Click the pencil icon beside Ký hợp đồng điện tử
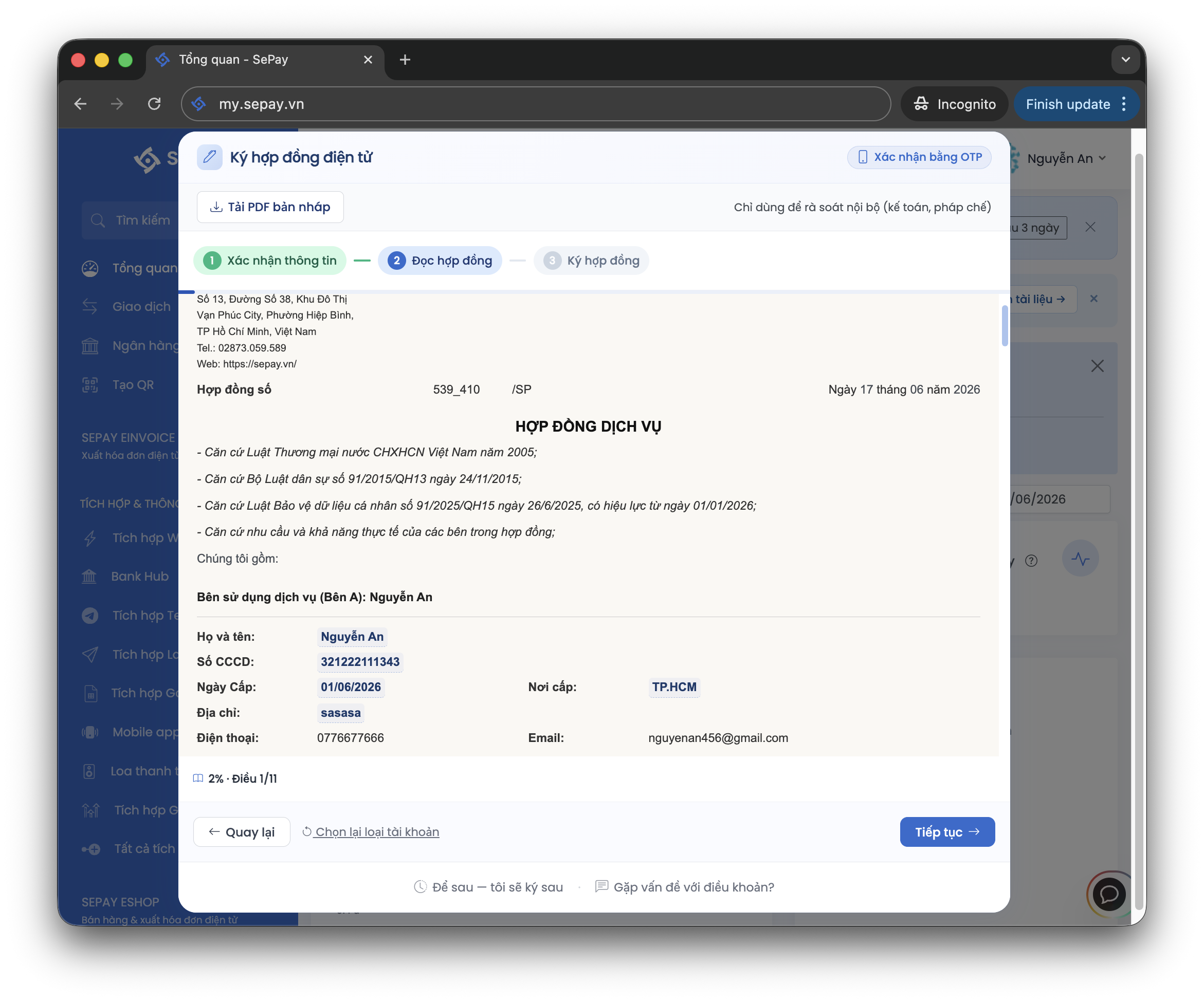 coord(210,157)
